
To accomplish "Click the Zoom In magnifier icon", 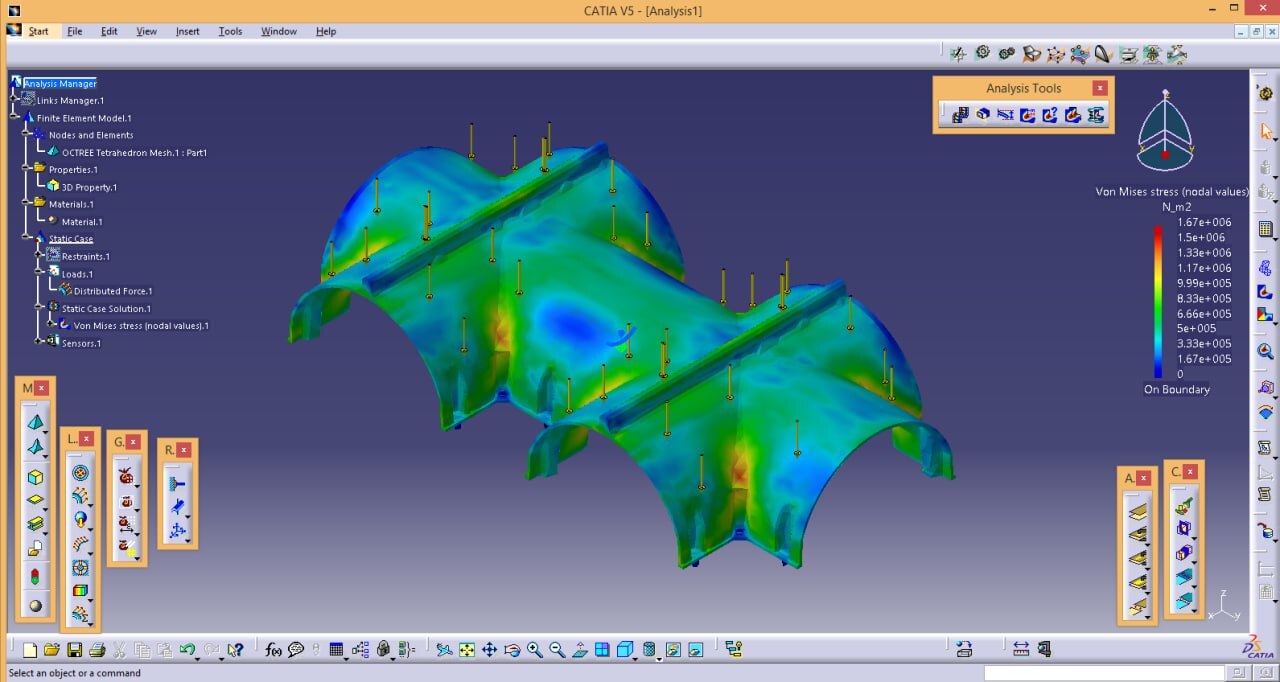I will 535,650.
